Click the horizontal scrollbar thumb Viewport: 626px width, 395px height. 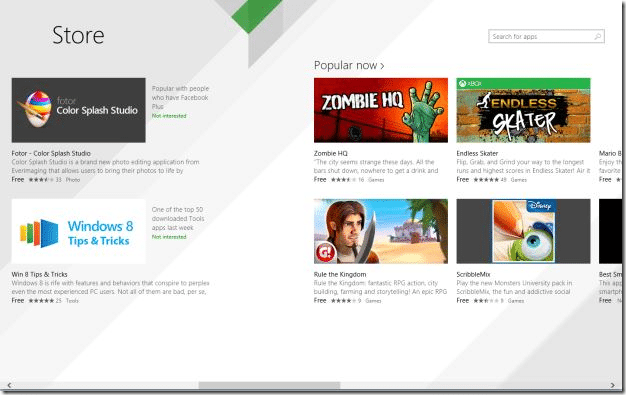[x=269, y=385]
